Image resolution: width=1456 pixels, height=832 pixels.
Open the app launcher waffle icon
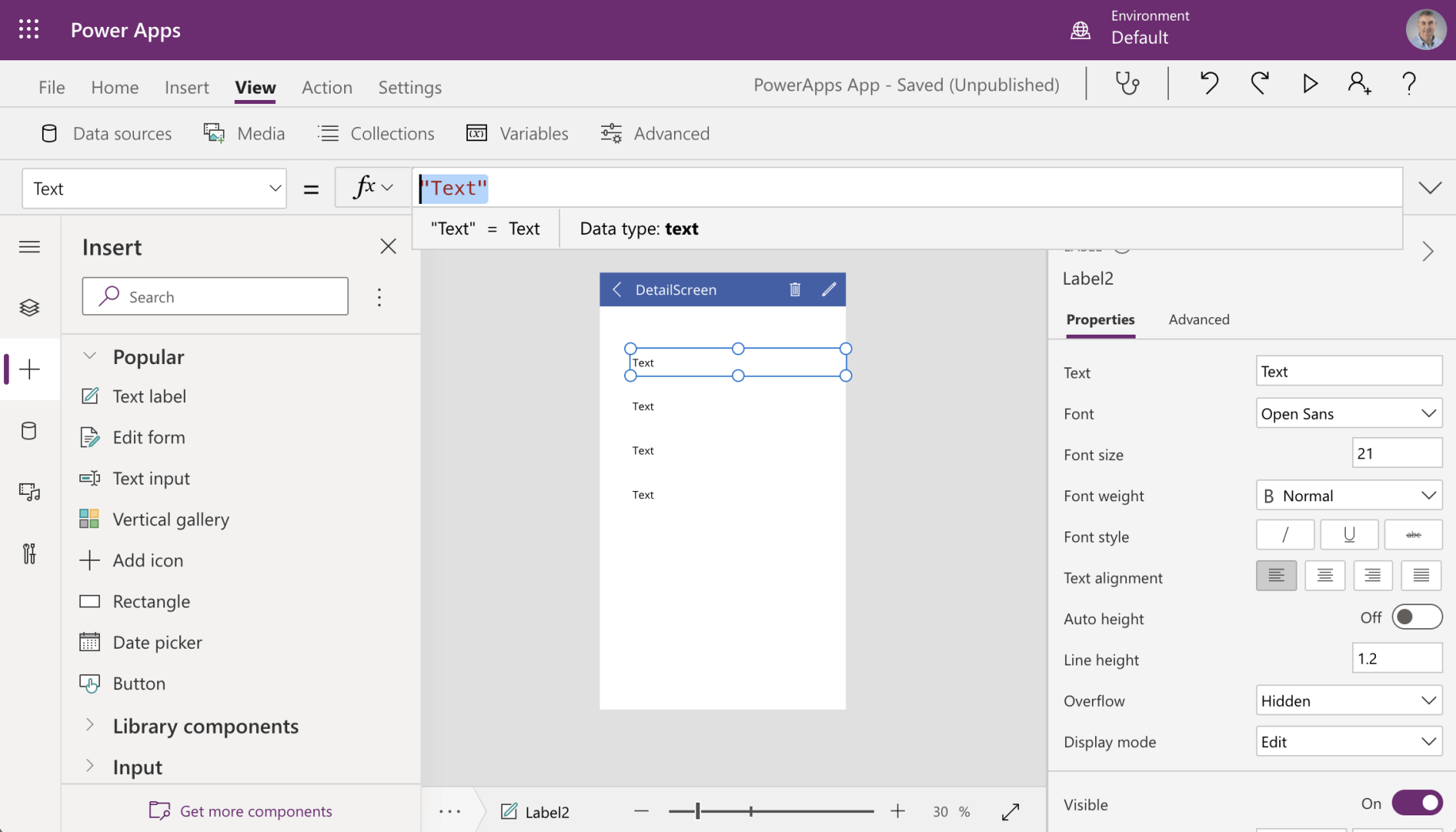[29, 30]
